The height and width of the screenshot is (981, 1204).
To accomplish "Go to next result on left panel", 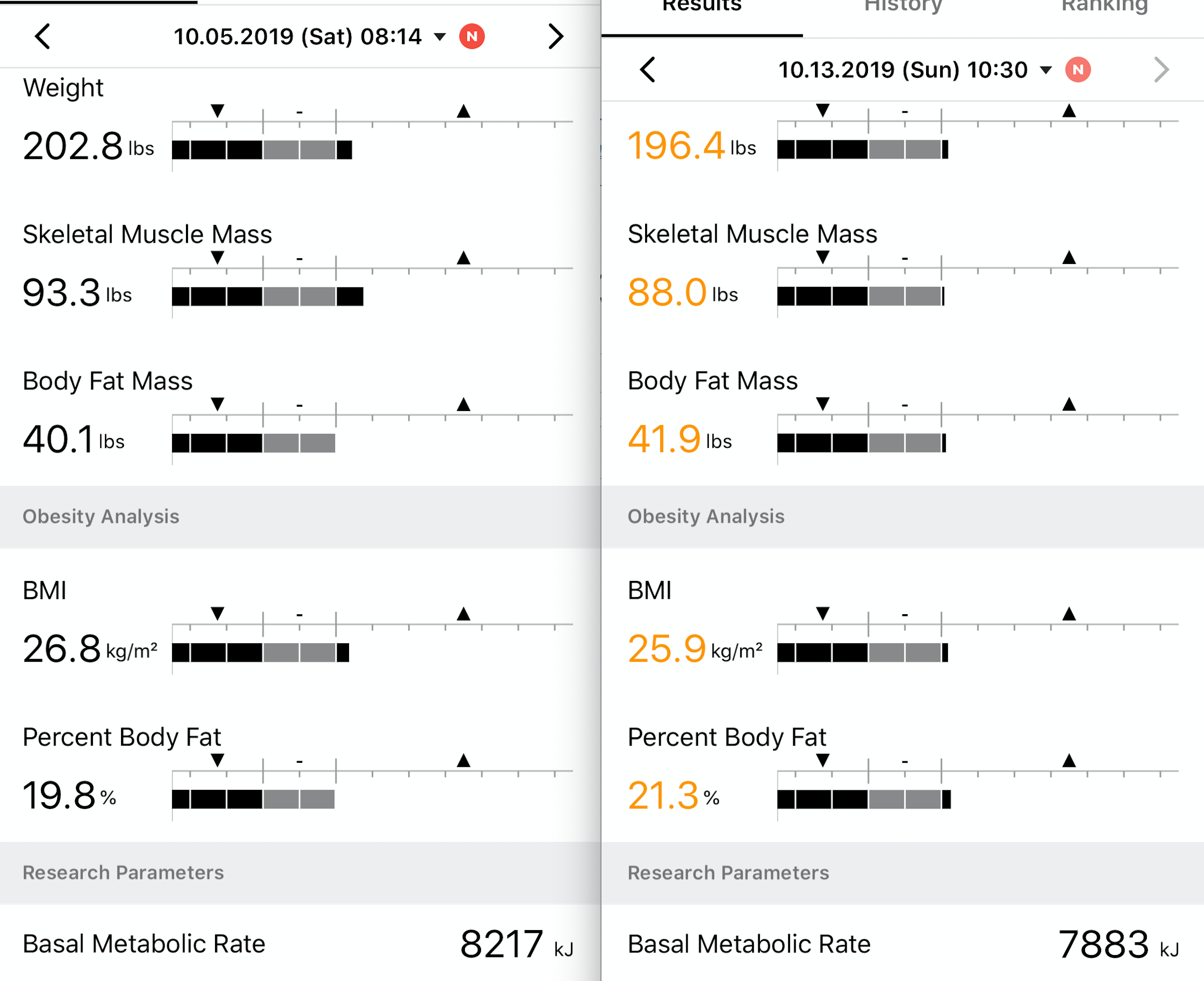I will click(x=556, y=37).
